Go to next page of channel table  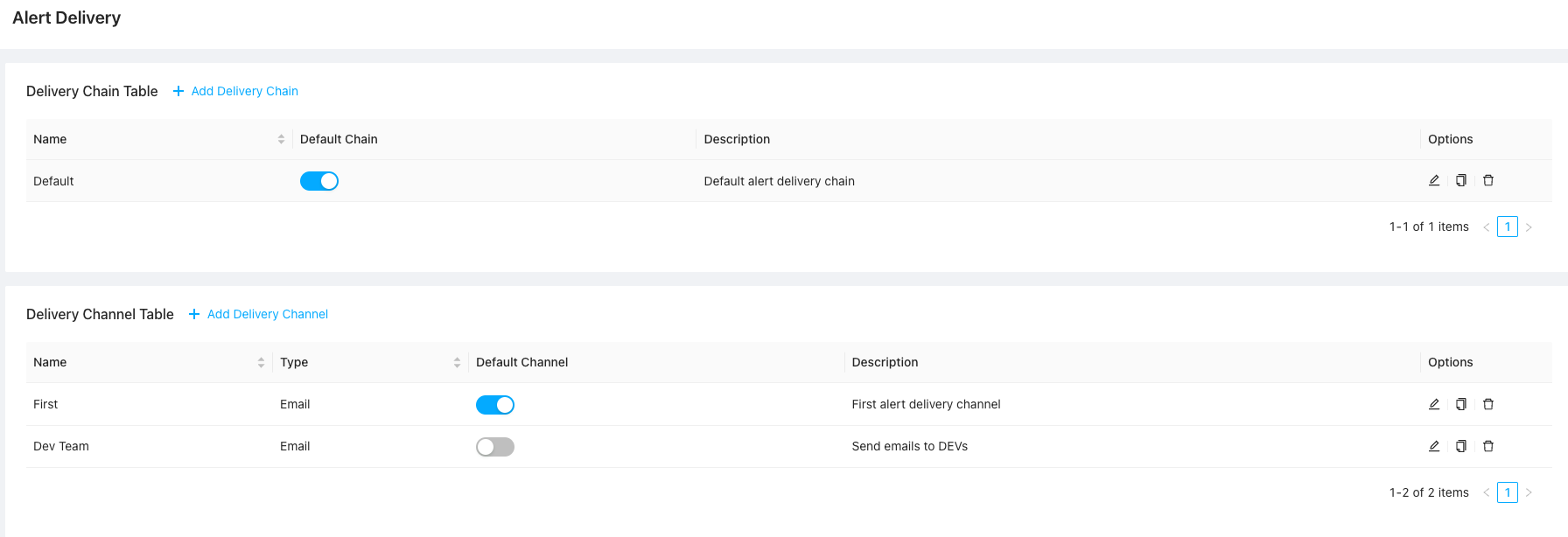(1529, 493)
